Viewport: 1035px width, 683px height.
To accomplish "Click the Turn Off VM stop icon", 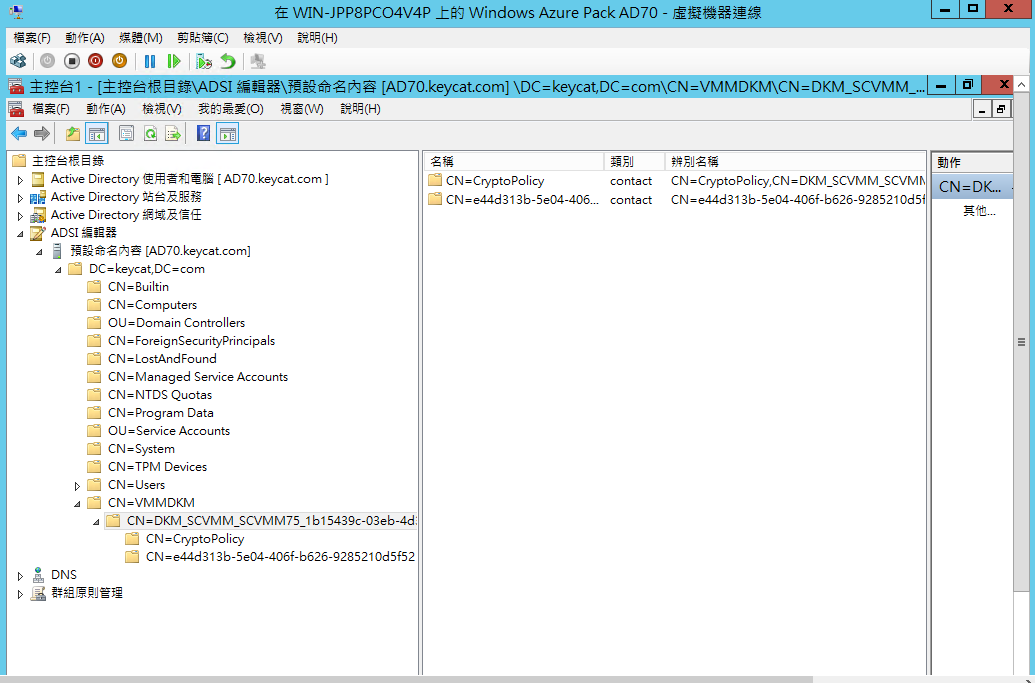I will pyautogui.click(x=71, y=61).
